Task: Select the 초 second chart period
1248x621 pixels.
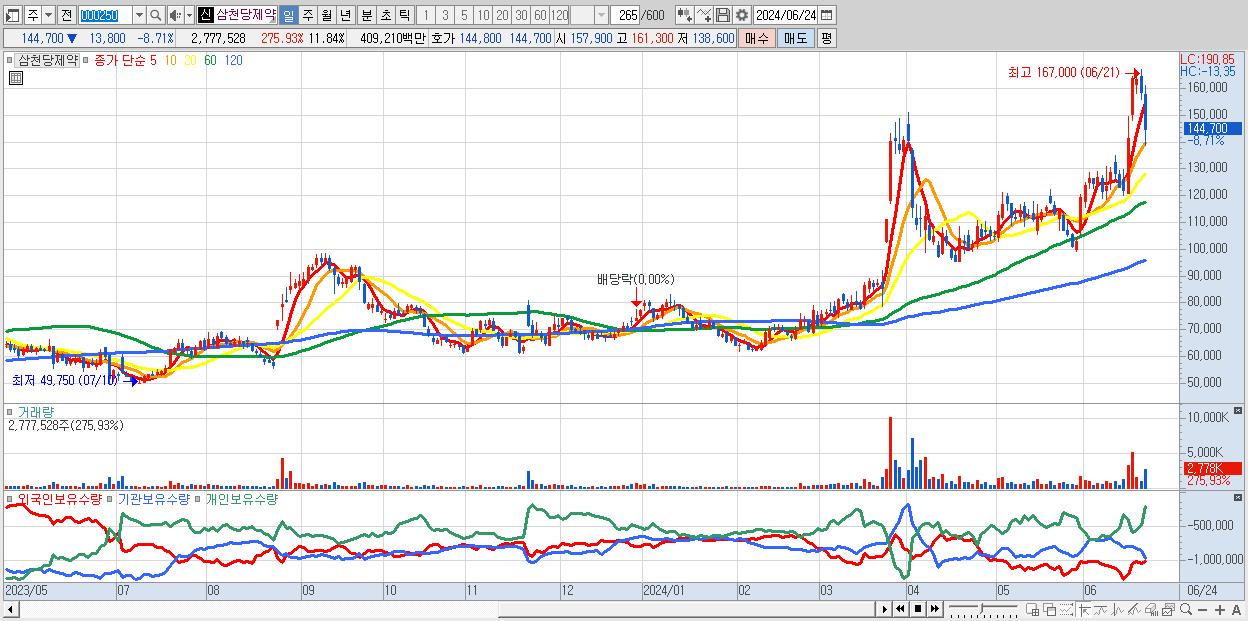Action: click(x=384, y=15)
